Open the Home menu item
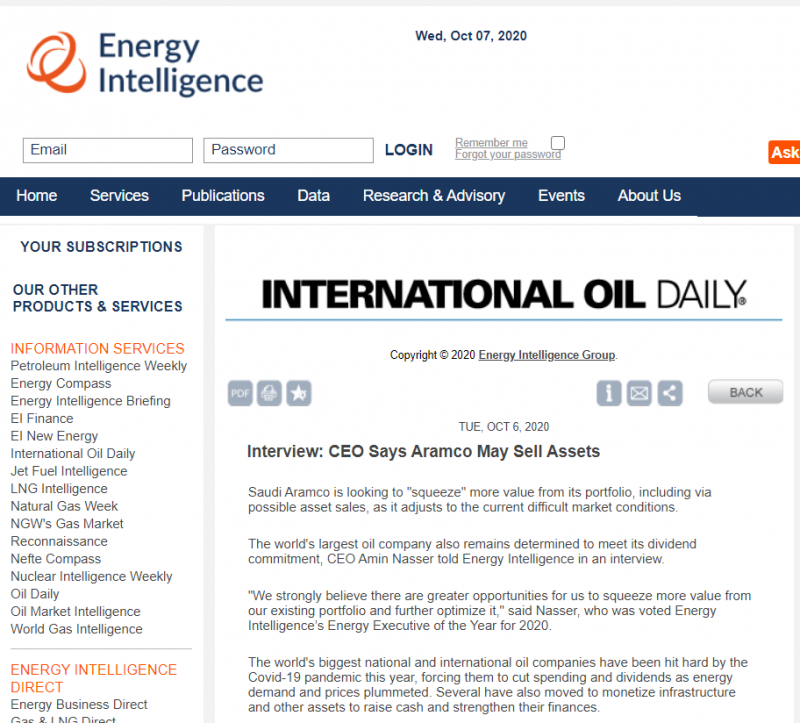Screen dimensions: 800x723 (37, 196)
